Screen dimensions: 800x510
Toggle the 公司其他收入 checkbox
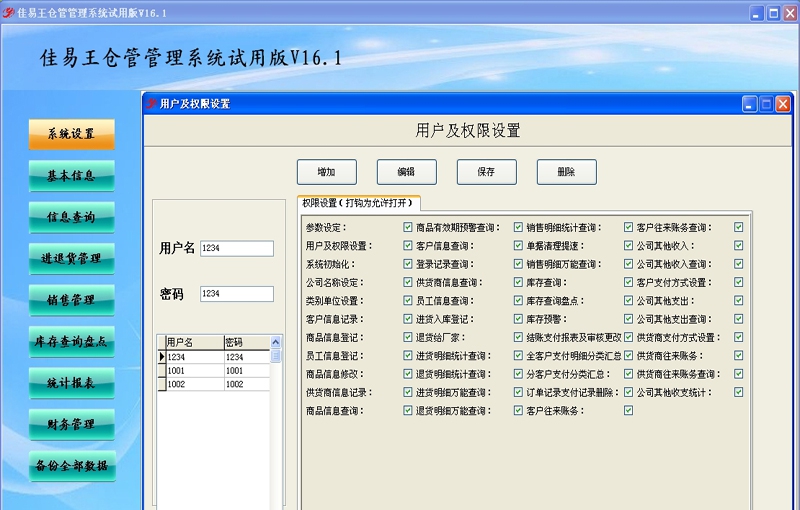tap(738, 245)
